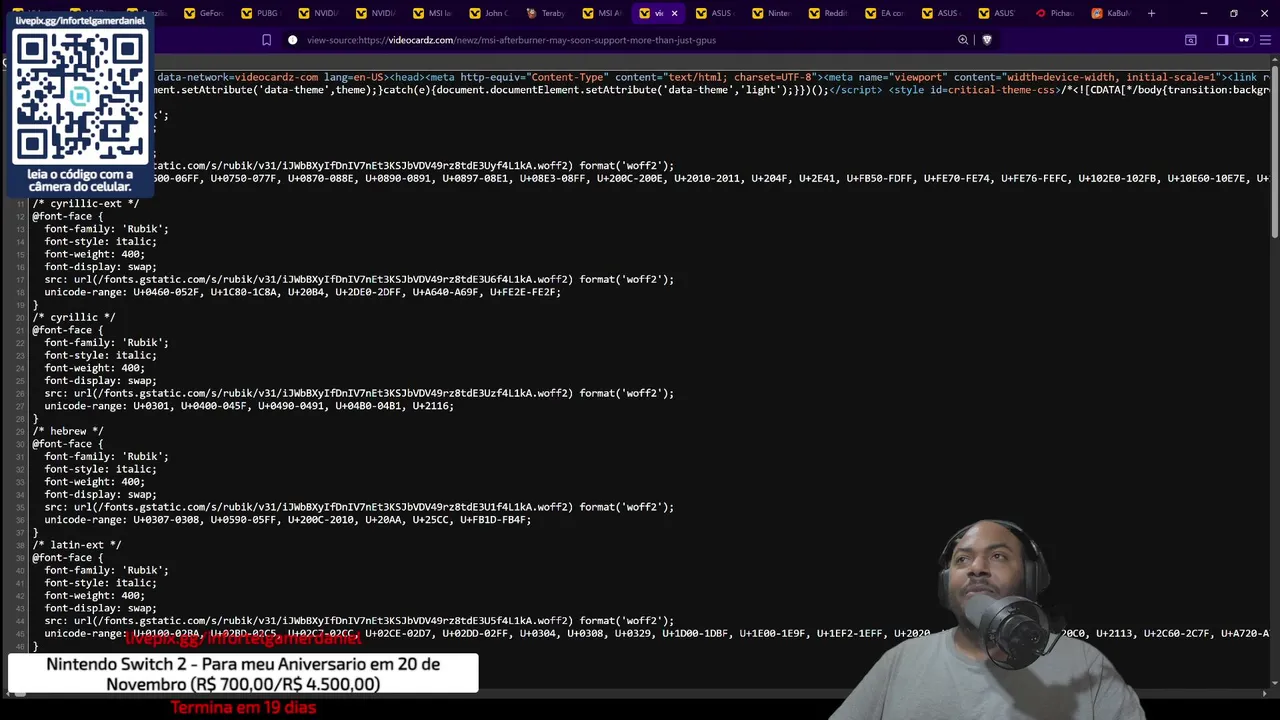Viewport: 1280px width, 720px height.
Task: Open the Brave Shields lion icon
Action: coord(987,40)
